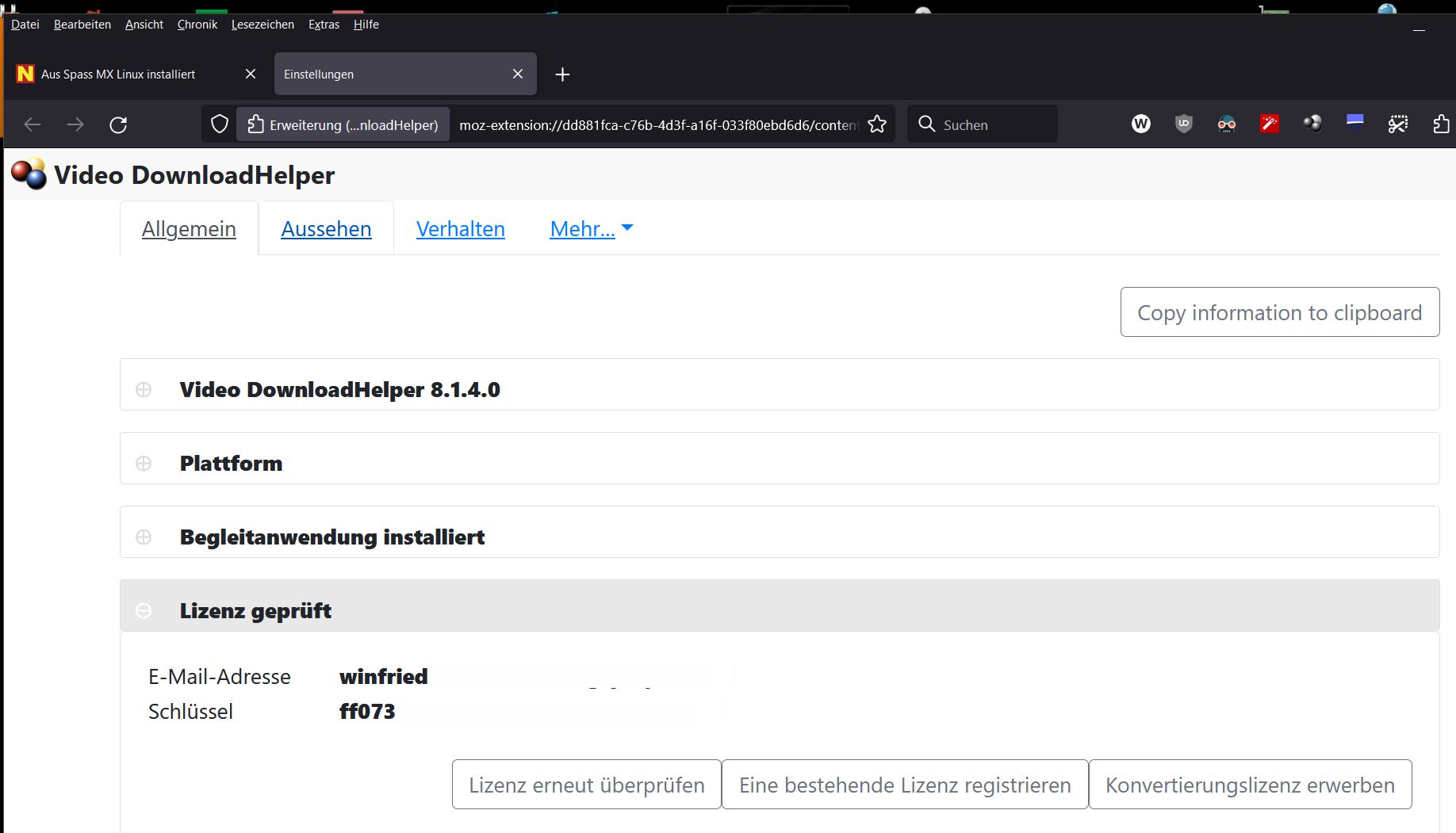1456x833 pixels.
Task: Click the N favicon of the first tab
Action: click(x=25, y=74)
